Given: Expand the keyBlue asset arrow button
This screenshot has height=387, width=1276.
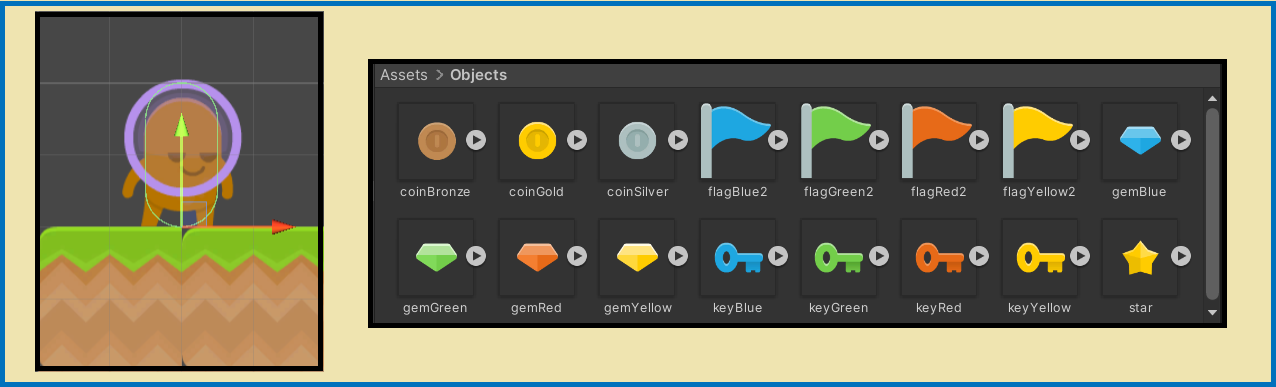Looking at the screenshot, I should 779,257.
